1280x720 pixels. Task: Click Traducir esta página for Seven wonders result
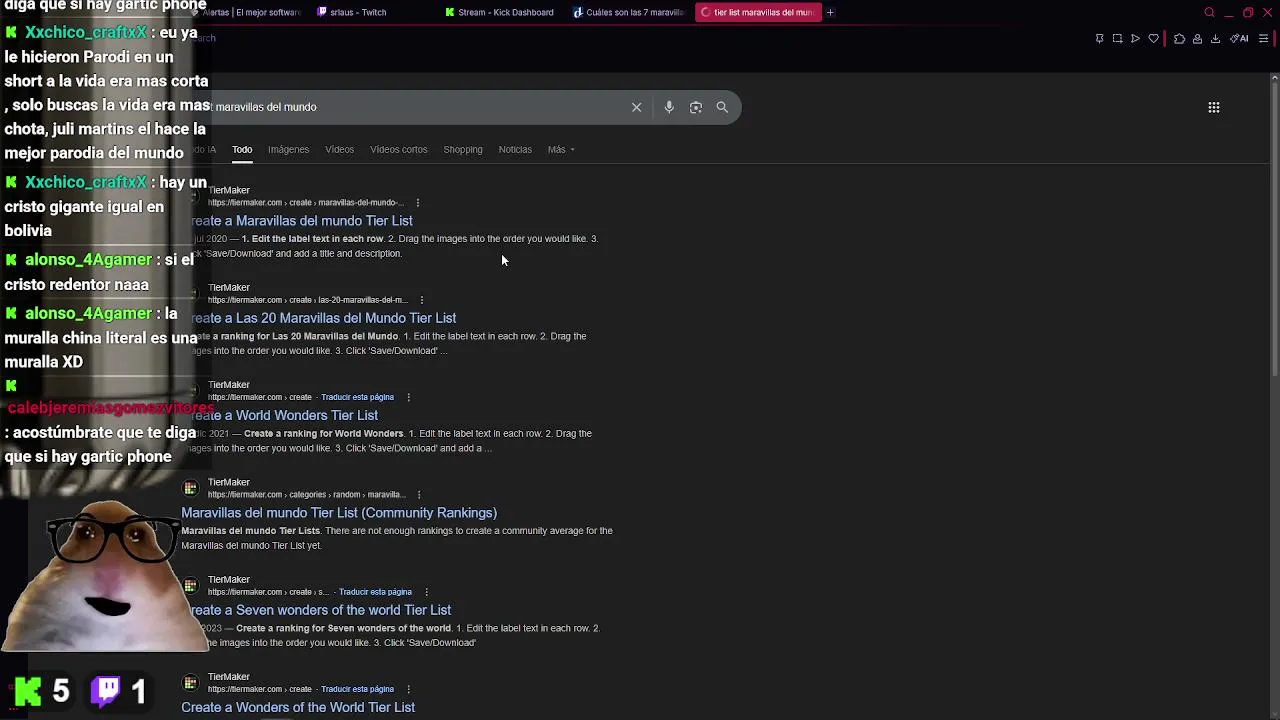coord(375,592)
